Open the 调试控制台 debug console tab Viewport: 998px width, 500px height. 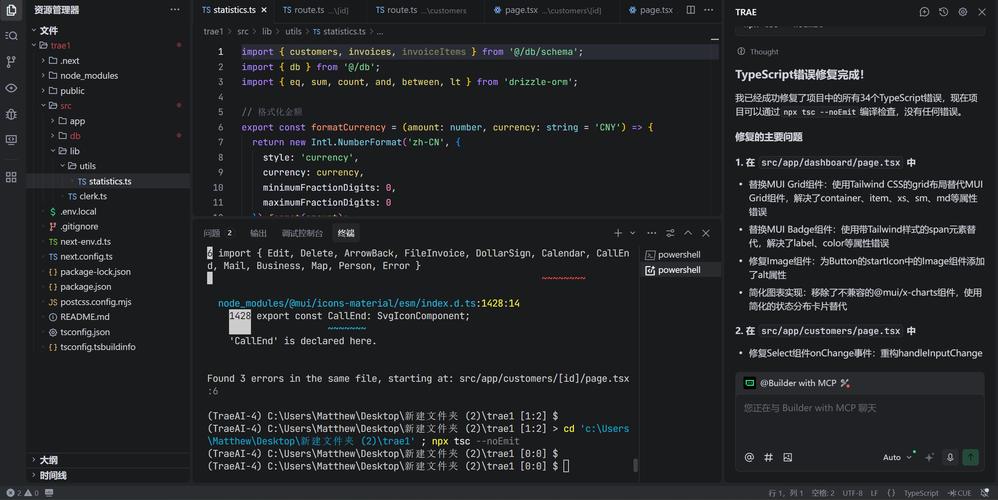click(302, 233)
